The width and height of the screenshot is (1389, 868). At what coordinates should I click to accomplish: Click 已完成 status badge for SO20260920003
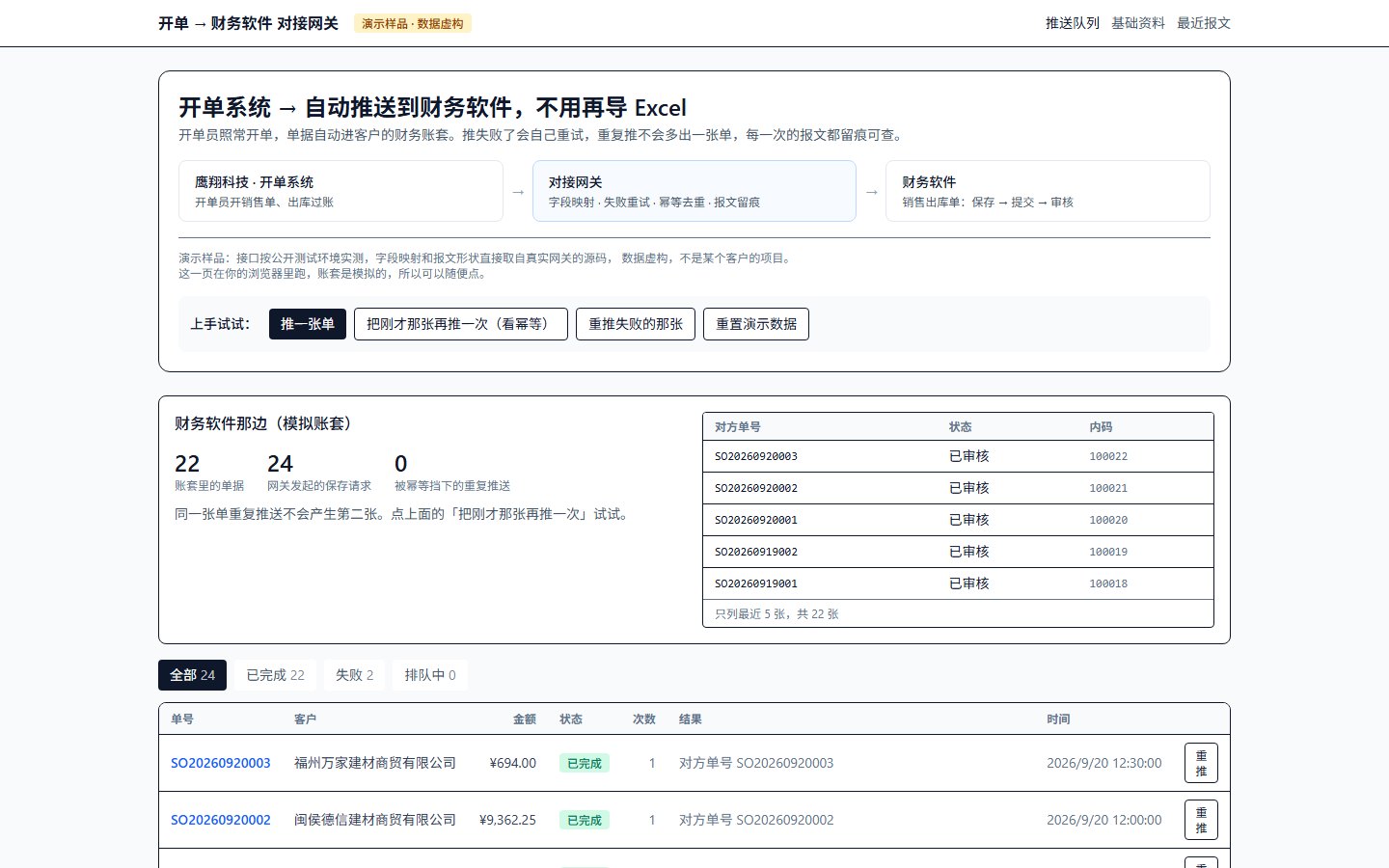click(585, 763)
